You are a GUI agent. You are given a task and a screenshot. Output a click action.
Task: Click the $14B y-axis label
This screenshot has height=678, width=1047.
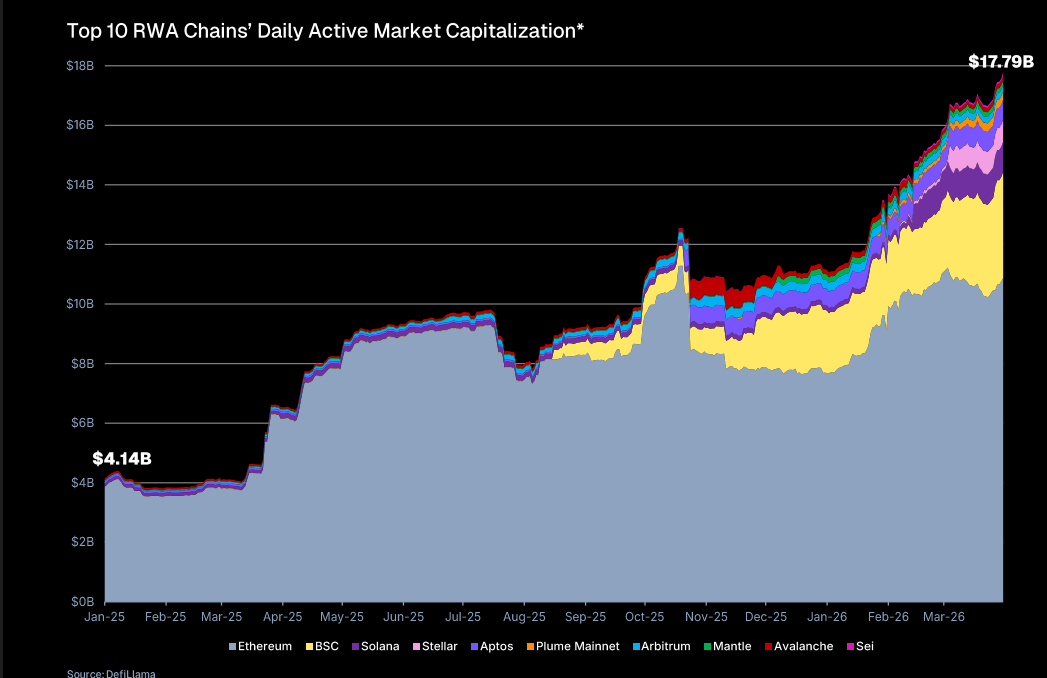pyautogui.click(x=80, y=184)
